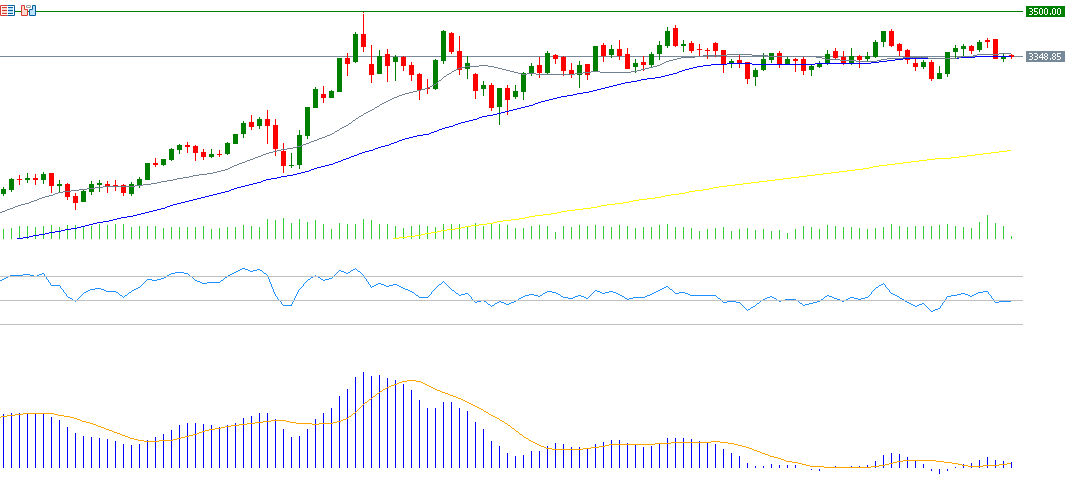Image resolution: width=1067 pixels, height=503 pixels.
Task: Click the gray 3348.85 current price label
Action: [x=1044, y=57]
